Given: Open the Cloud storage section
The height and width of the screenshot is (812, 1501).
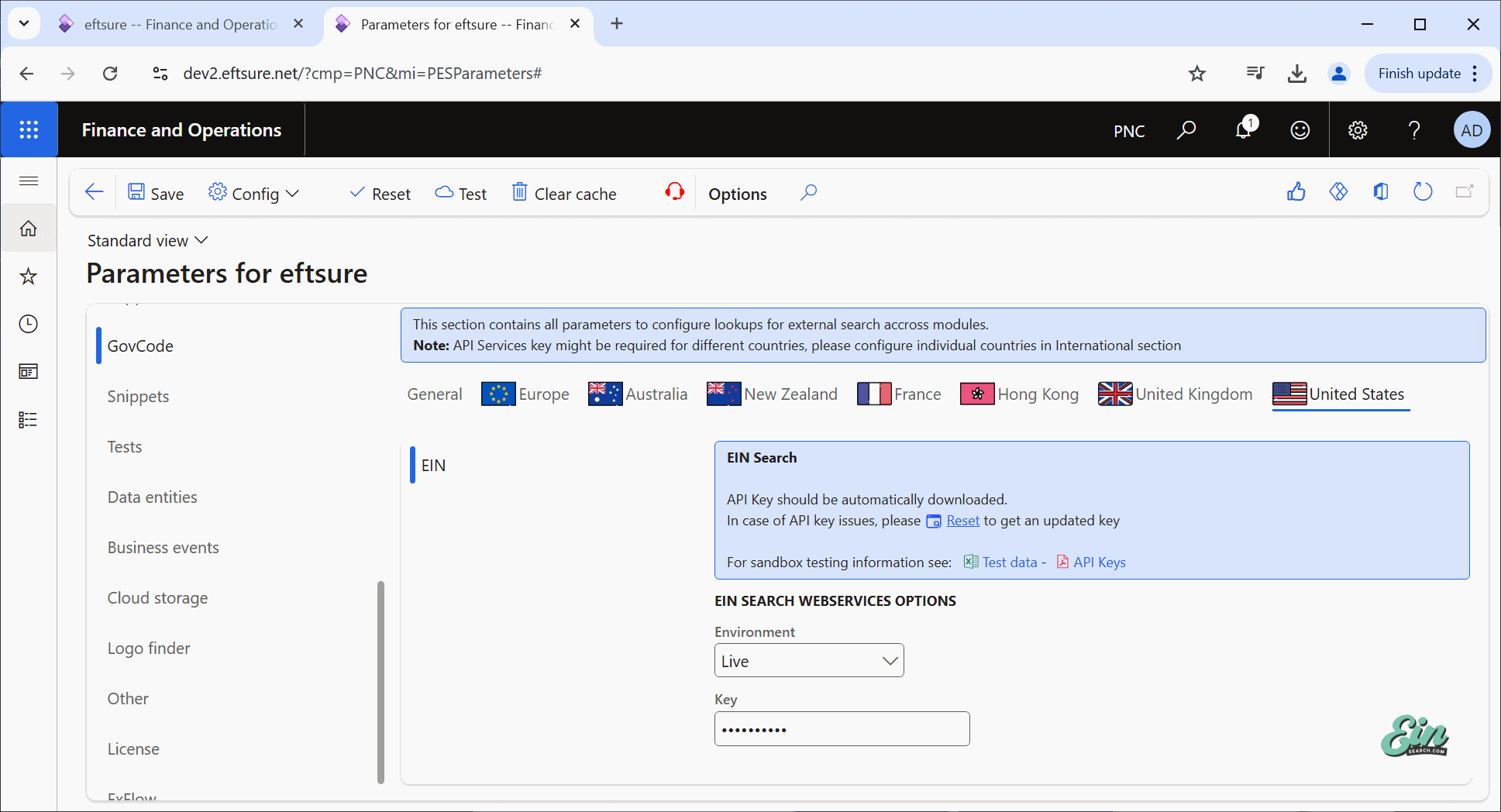Looking at the screenshot, I should (157, 598).
